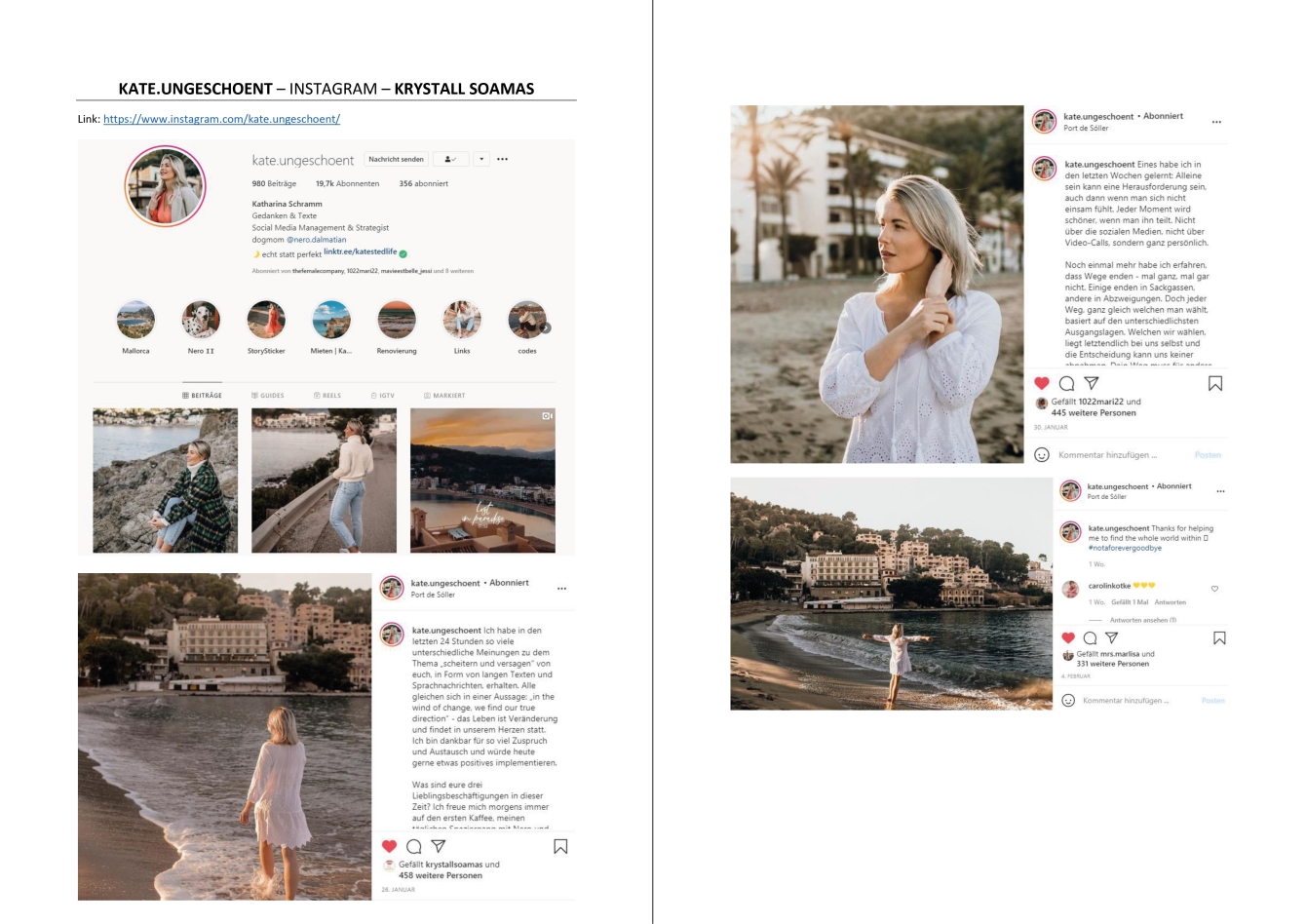Open the instagram.com/kate.ungeschoent link
Image resolution: width=1306 pixels, height=924 pixels.
pyautogui.click(x=221, y=119)
